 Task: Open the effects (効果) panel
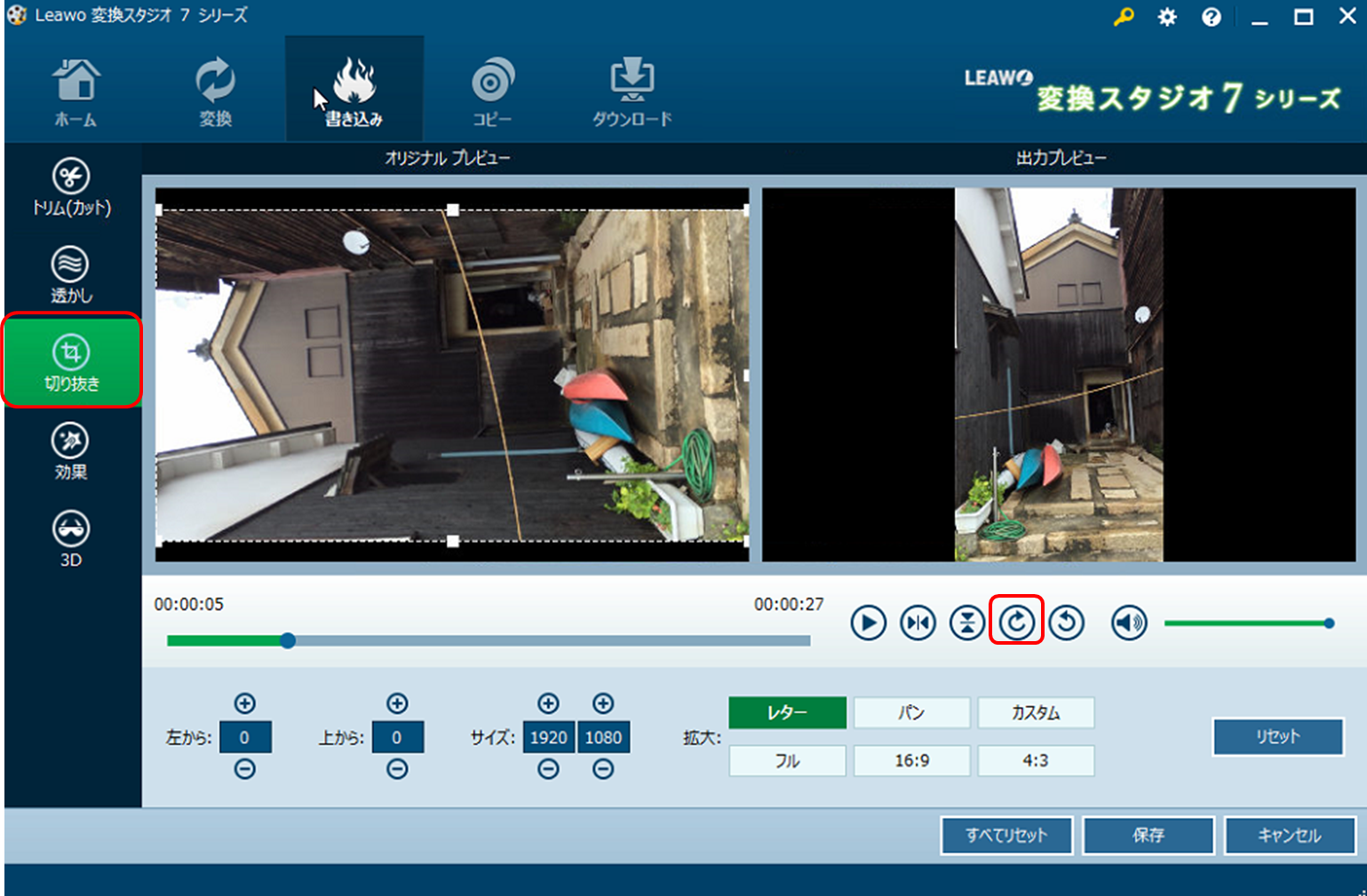click(x=71, y=451)
